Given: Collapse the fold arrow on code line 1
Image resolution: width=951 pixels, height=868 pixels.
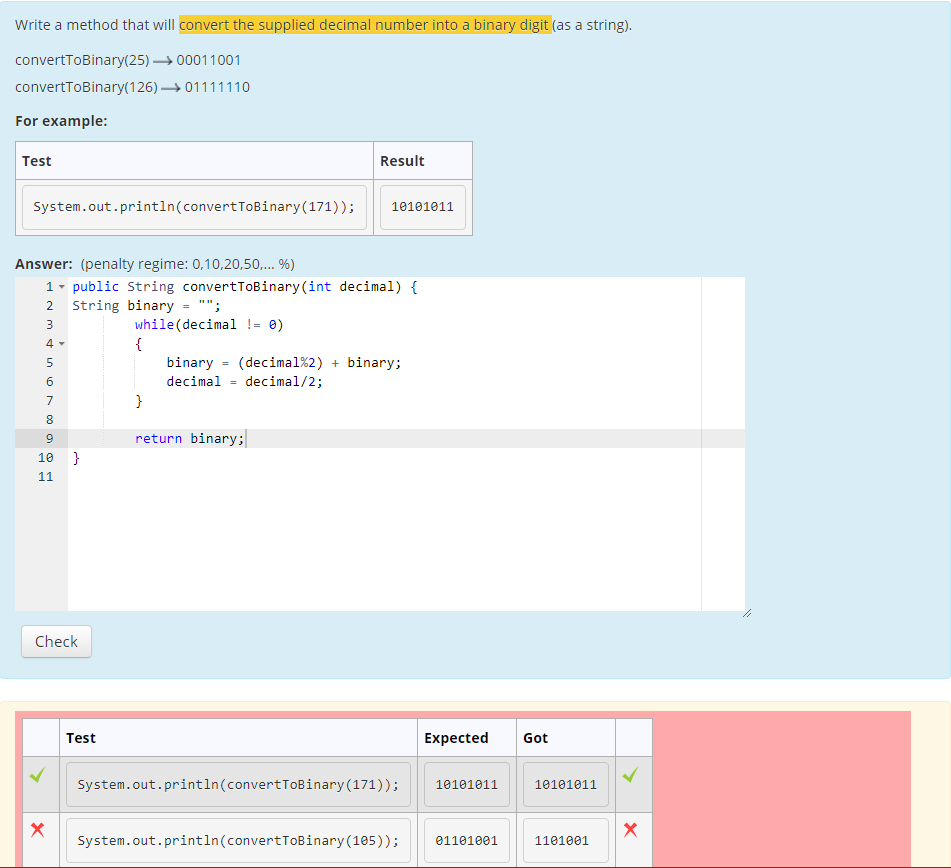Looking at the screenshot, I should click(x=62, y=287).
